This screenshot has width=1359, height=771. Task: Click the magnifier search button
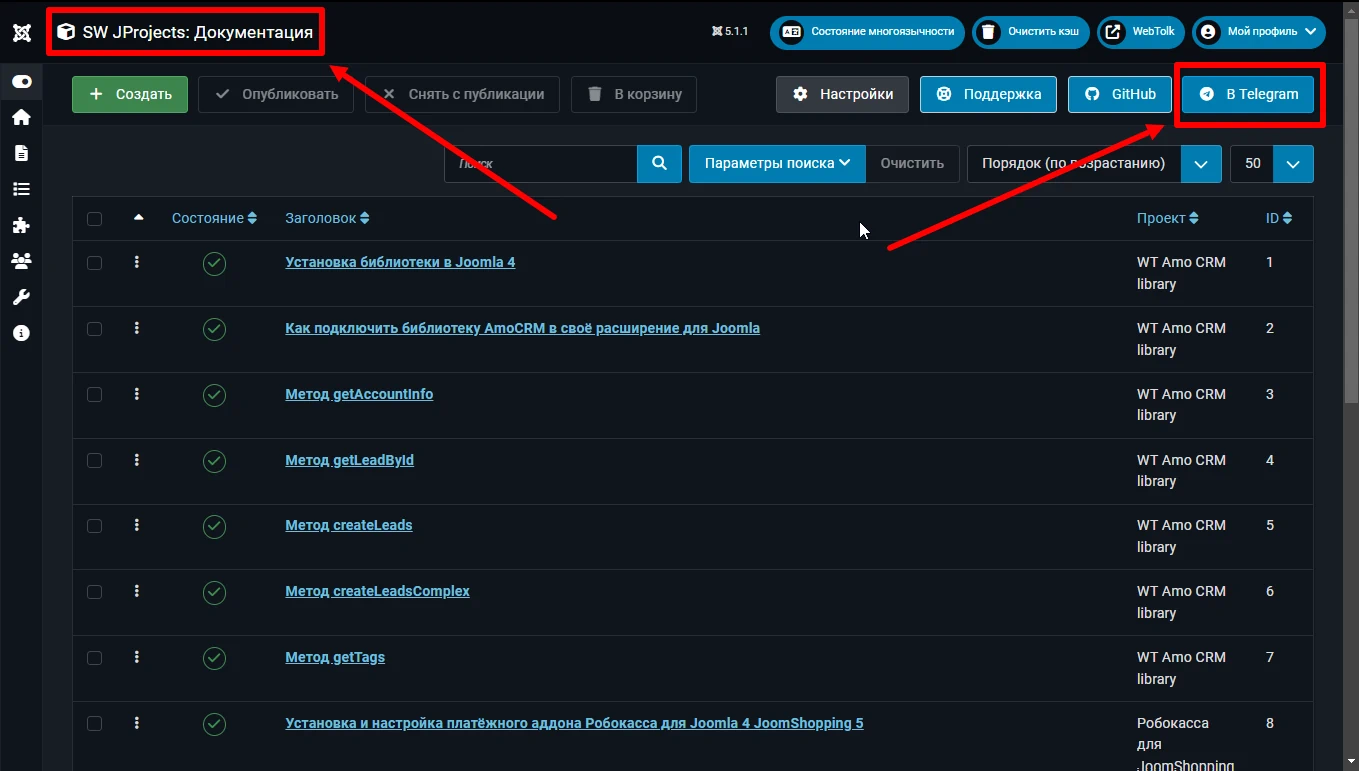click(659, 164)
